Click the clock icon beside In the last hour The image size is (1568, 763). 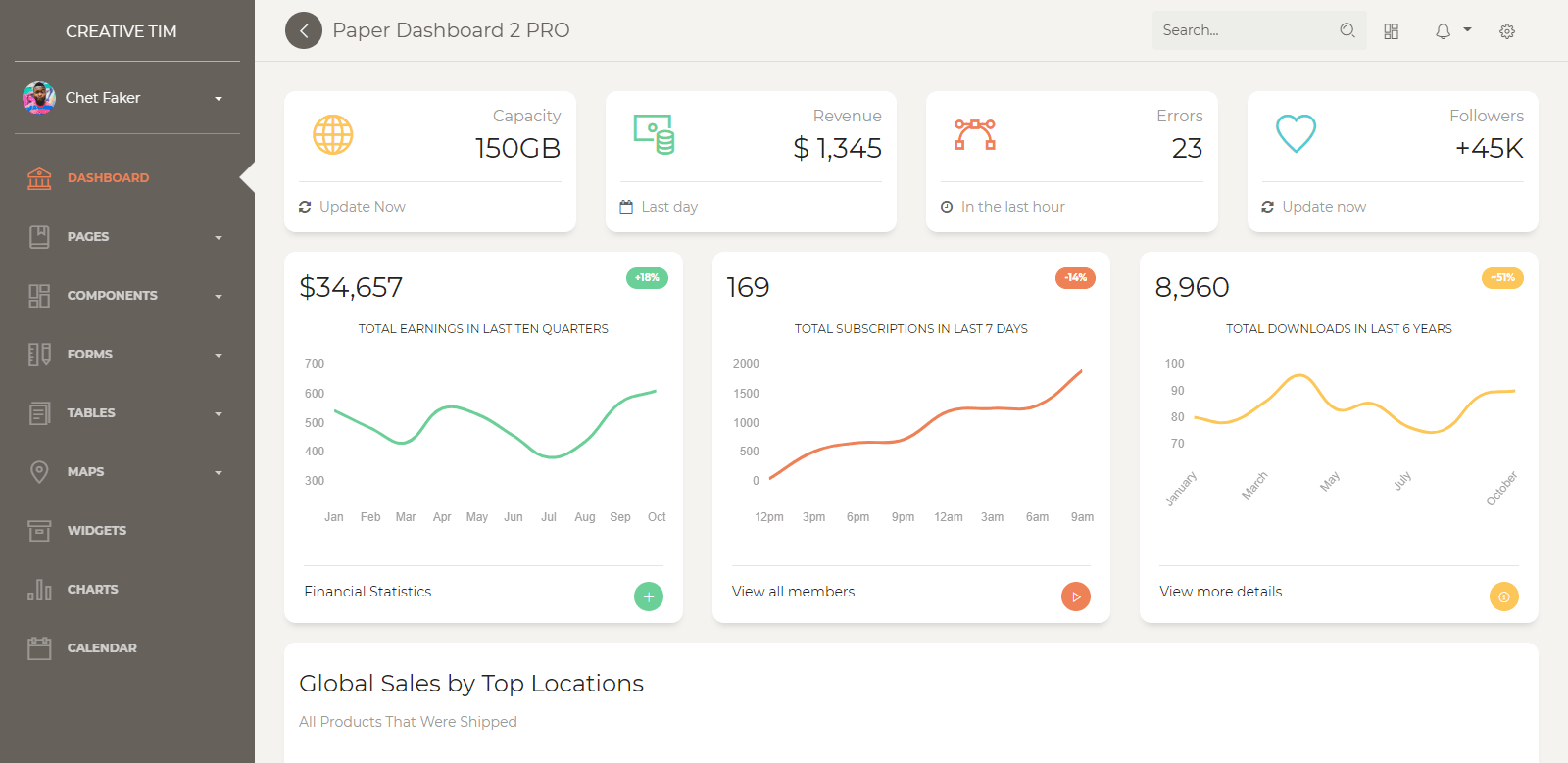(x=947, y=207)
